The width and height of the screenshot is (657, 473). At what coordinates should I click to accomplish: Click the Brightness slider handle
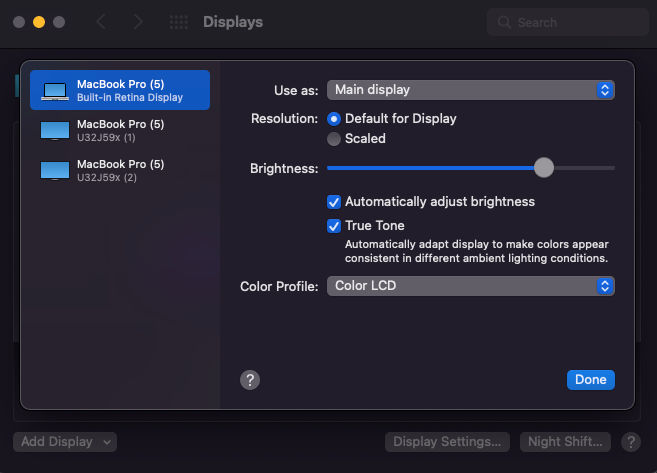pyautogui.click(x=544, y=168)
